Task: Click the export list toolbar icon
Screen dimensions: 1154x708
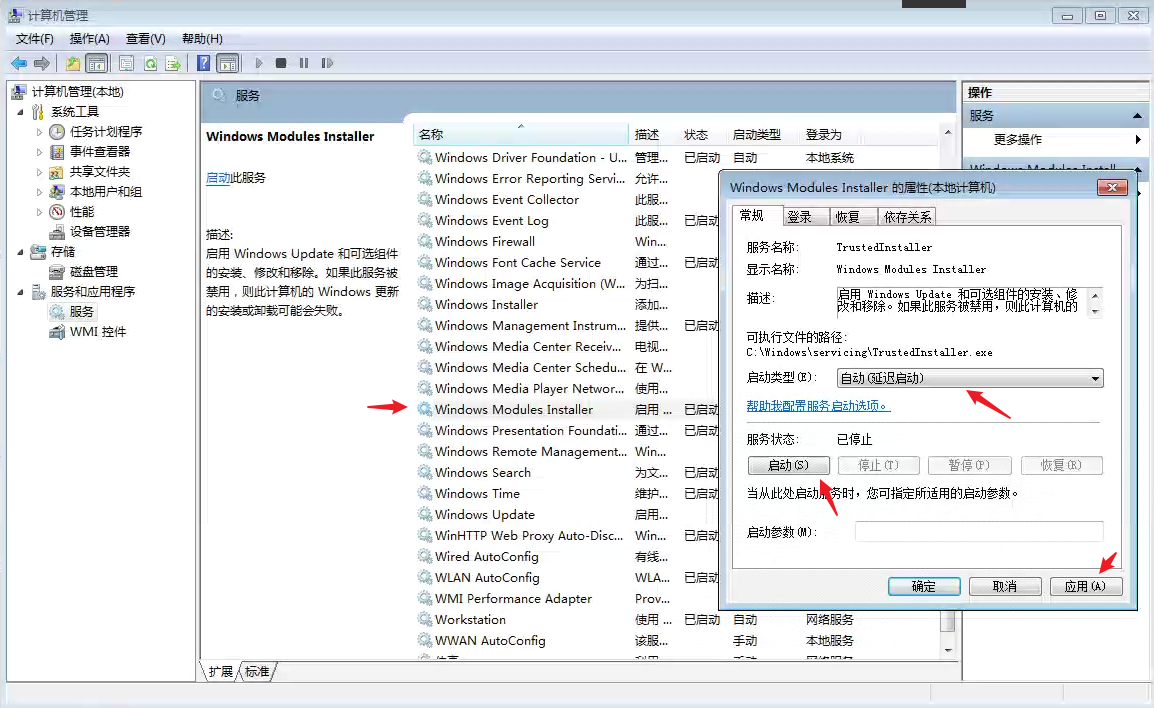Action: pyautogui.click(x=173, y=63)
